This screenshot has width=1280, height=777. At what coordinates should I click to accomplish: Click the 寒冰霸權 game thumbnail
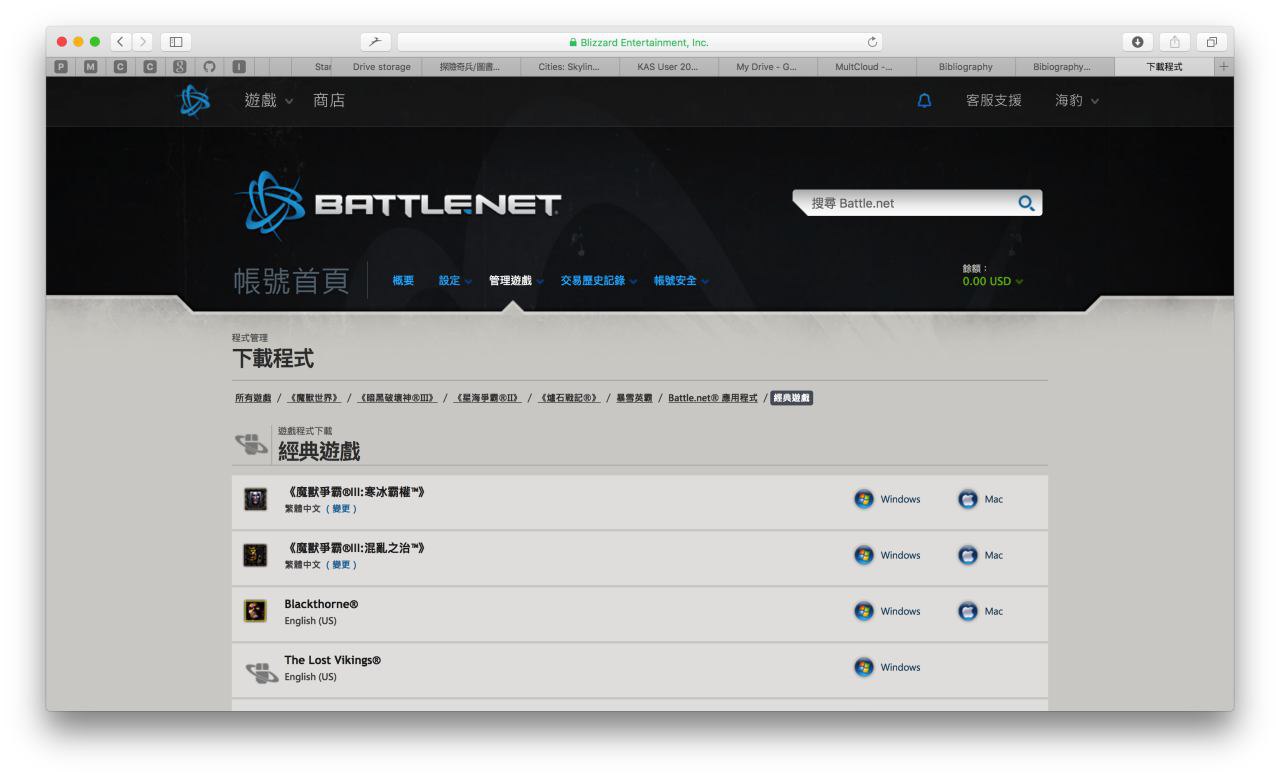(256, 499)
